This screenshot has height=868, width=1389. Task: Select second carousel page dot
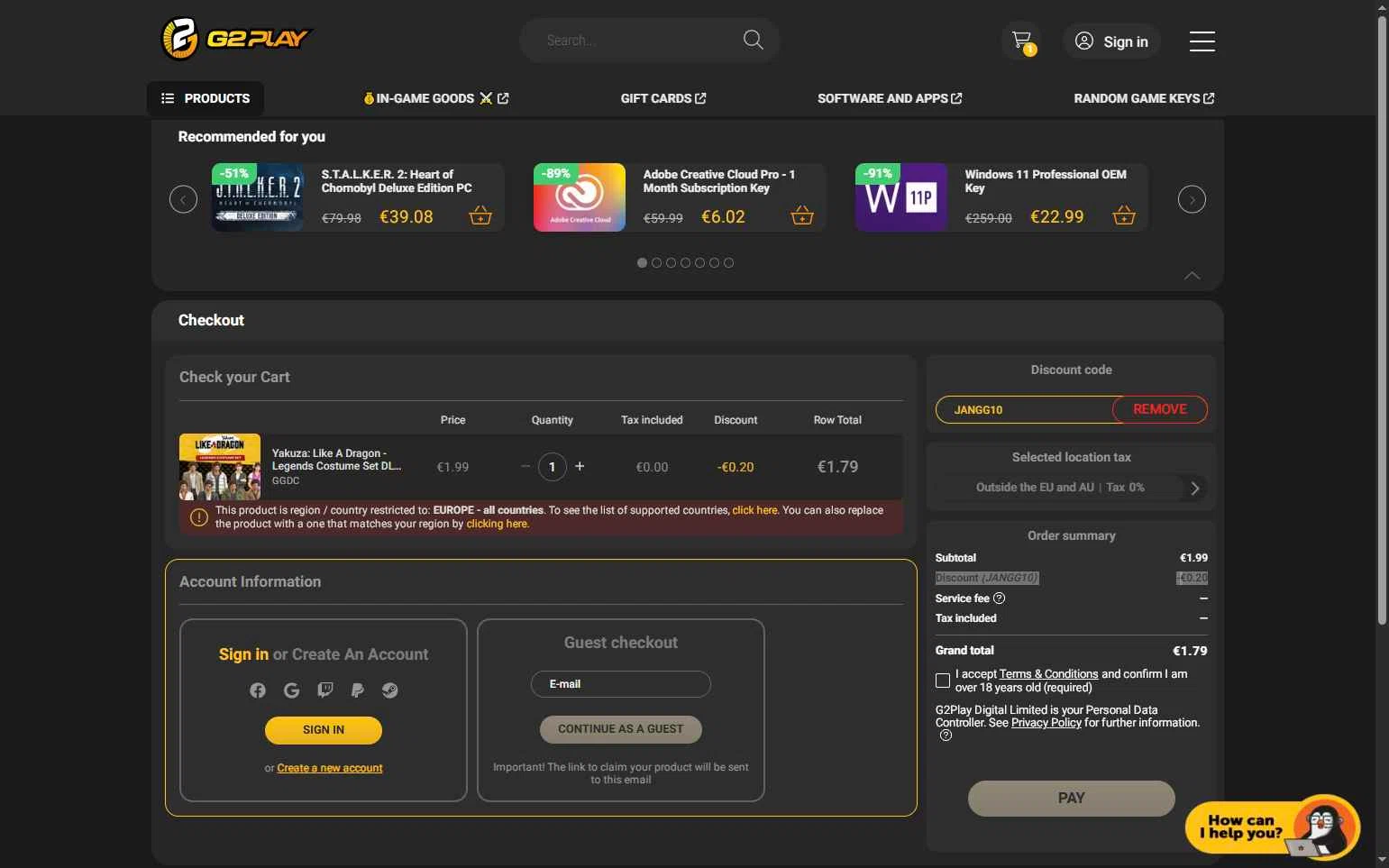click(x=656, y=263)
